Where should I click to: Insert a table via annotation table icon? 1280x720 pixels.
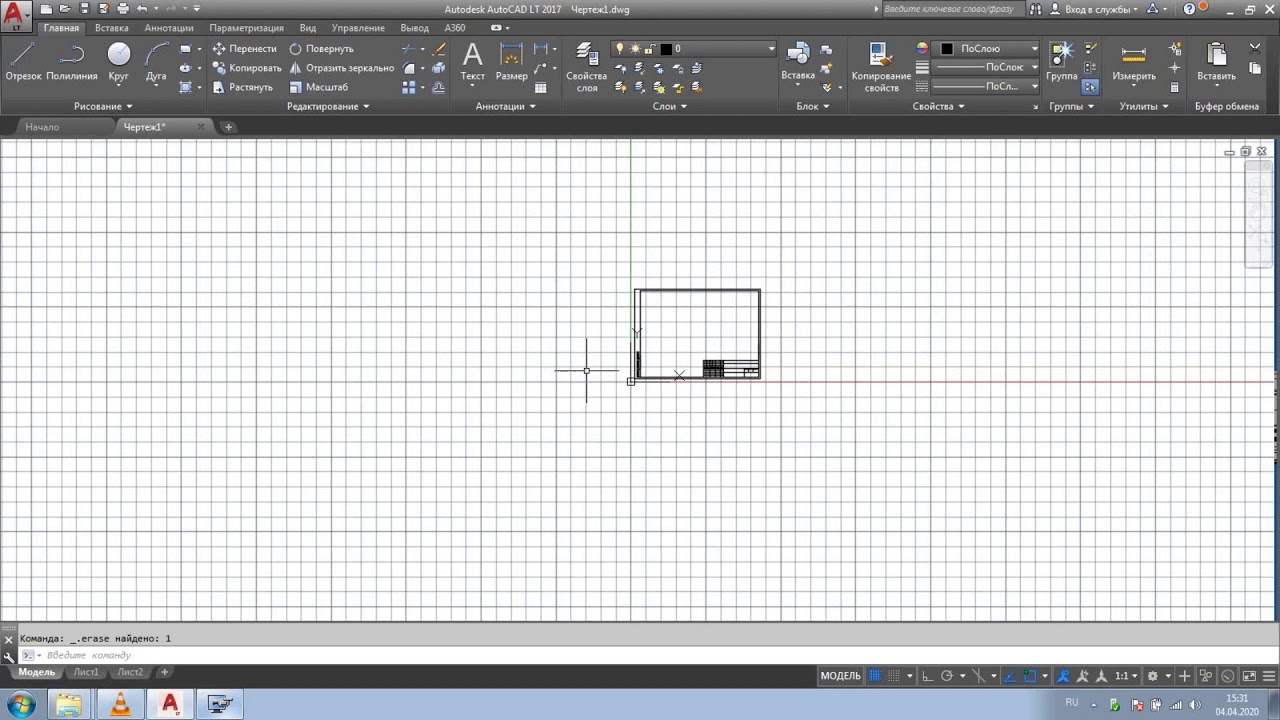tap(541, 88)
